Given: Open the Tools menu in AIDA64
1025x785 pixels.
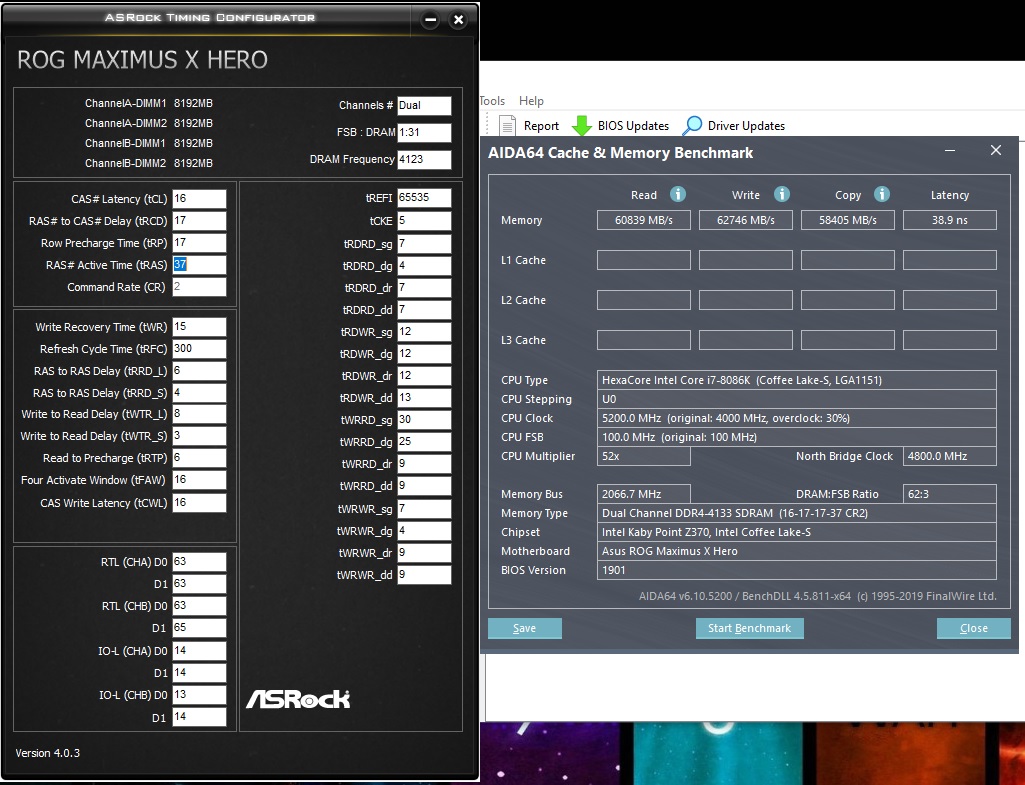Looking at the screenshot, I should pos(492,101).
